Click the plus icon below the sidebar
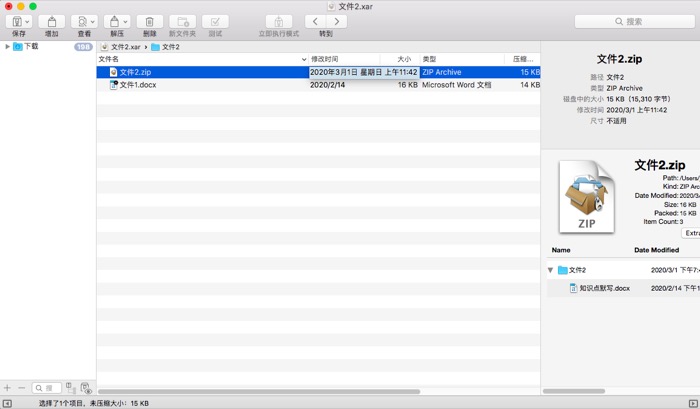 pos(8,388)
